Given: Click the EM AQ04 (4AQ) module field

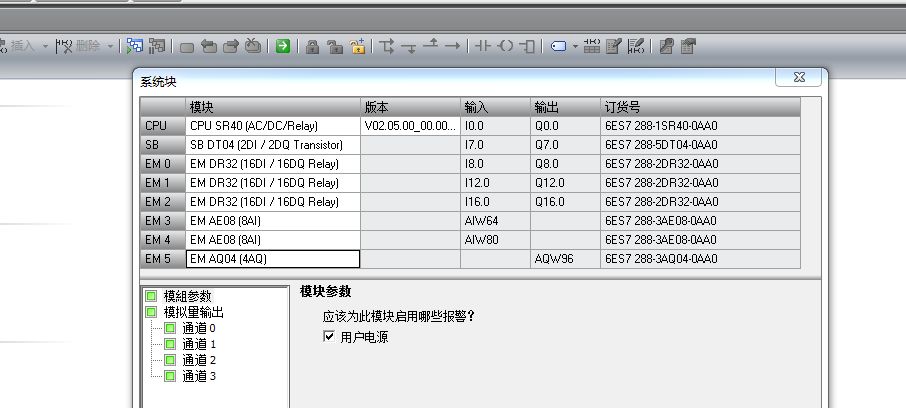Looking at the screenshot, I should (272, 259).
